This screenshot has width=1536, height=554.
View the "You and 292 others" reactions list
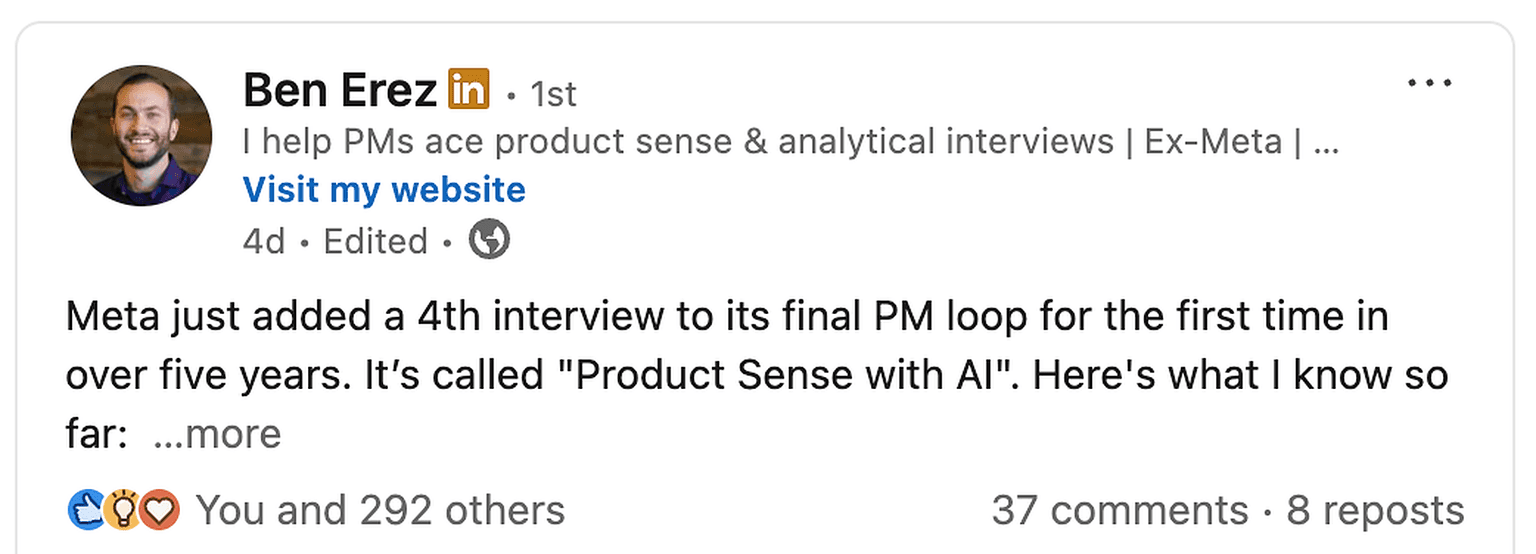[380, 511]
